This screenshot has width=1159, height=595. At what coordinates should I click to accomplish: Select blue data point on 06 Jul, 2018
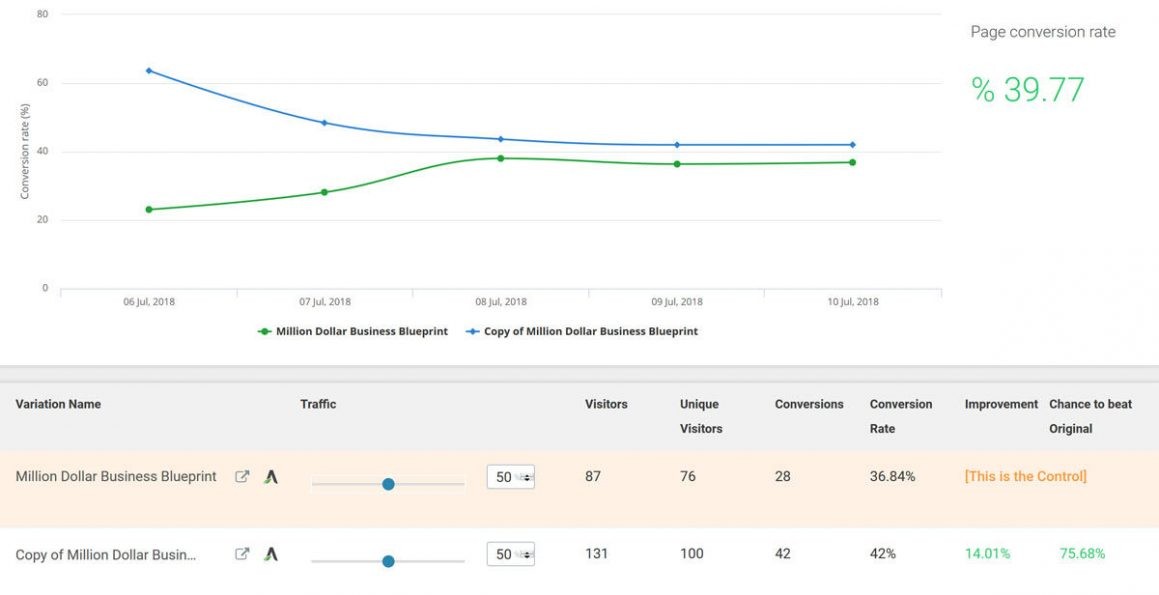tap(149, 70)
